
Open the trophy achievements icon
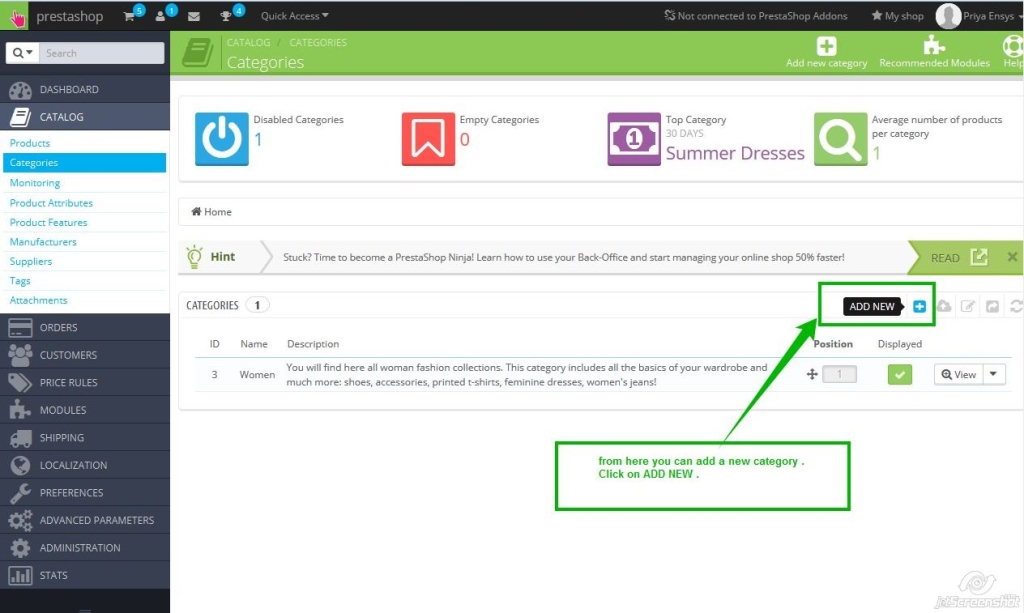226,16
